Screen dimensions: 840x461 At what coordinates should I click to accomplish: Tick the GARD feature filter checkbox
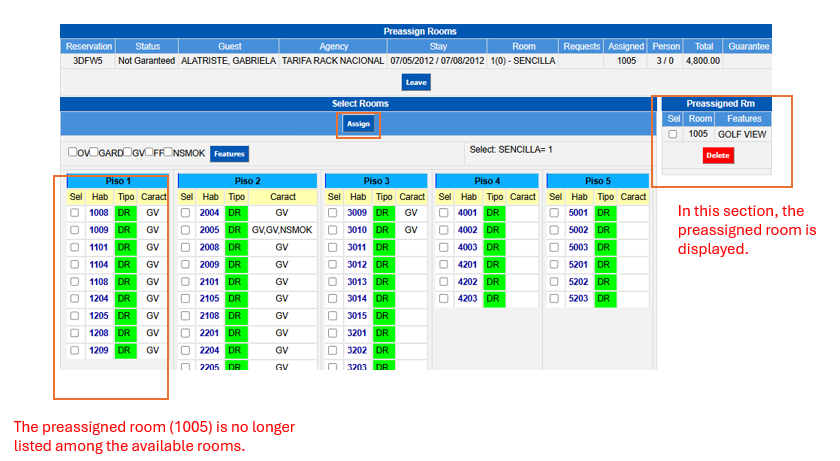93,153
